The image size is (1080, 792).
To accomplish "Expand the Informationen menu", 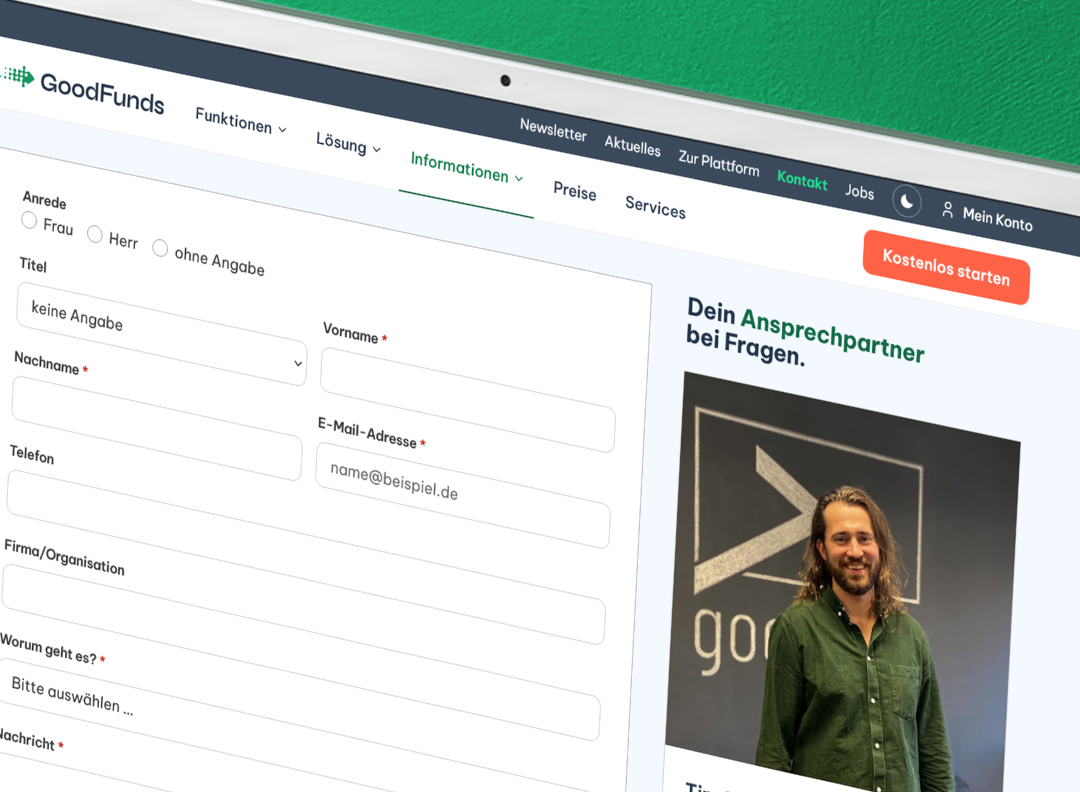I will (x=466, y=169).
